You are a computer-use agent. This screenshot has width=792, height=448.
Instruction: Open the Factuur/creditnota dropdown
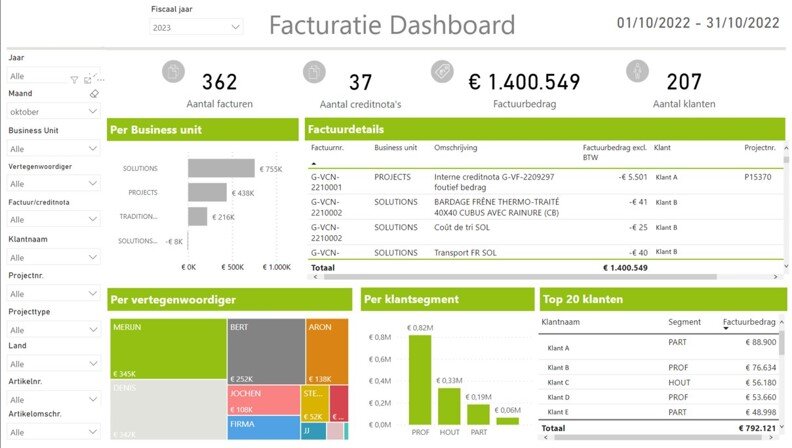[x=54, y=219]
